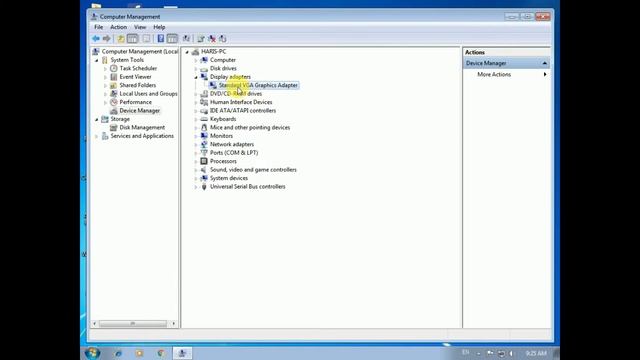Viewport: 640px width, 360px height.
Task: Click the Up One Level folder icon
Action: point(121,39)
